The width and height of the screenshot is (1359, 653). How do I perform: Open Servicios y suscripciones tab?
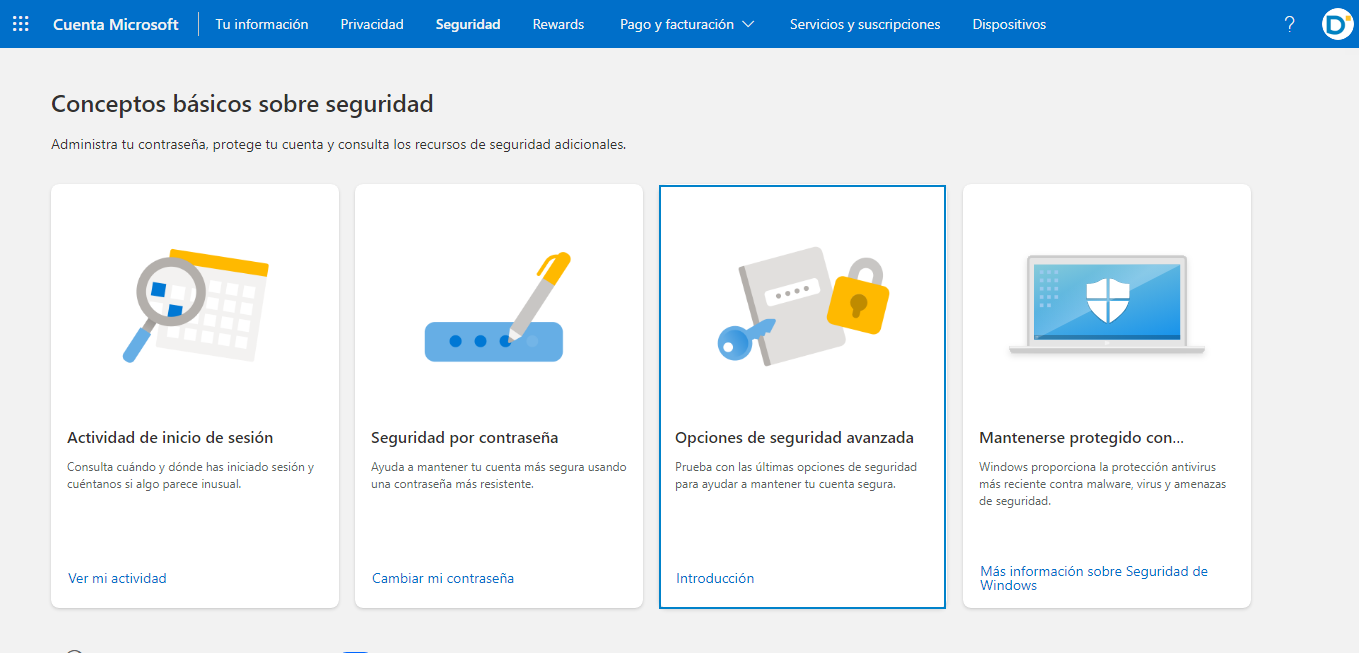click(x=865, y=24)
